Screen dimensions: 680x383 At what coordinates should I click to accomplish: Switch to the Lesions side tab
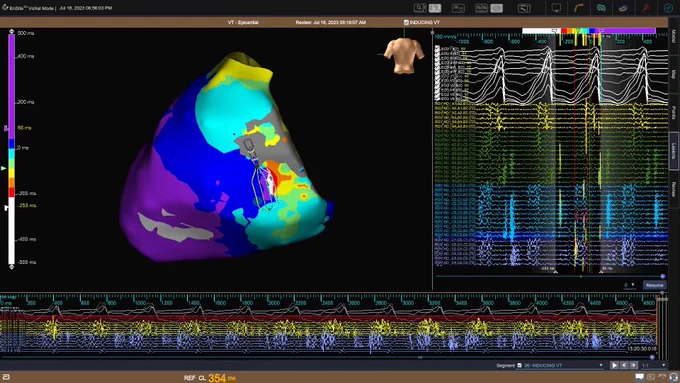[674, 151]
